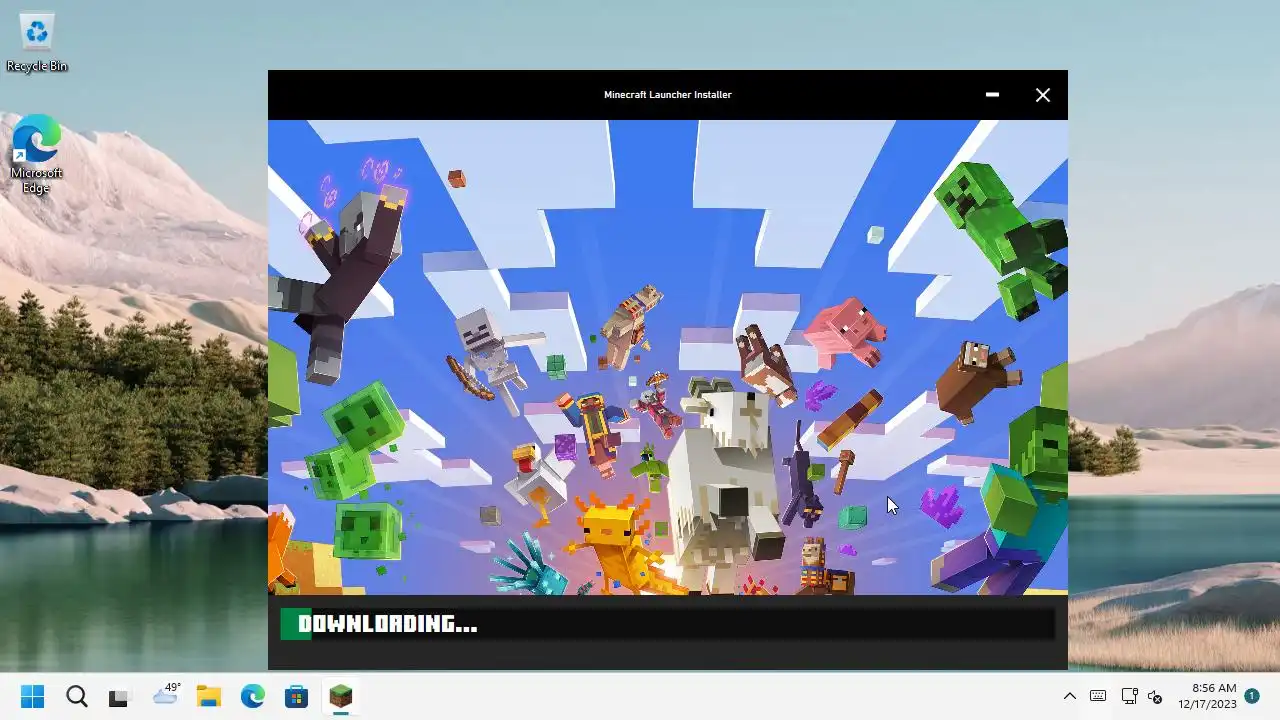Open the Windows Start menu
The image size is (1280, 720).
point(32,697)
